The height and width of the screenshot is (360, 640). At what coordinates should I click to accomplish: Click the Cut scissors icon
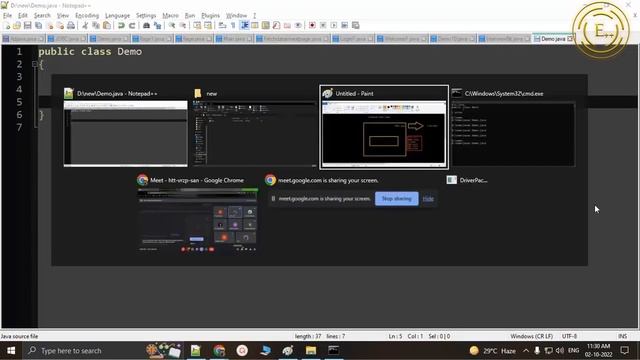point(85,26)
